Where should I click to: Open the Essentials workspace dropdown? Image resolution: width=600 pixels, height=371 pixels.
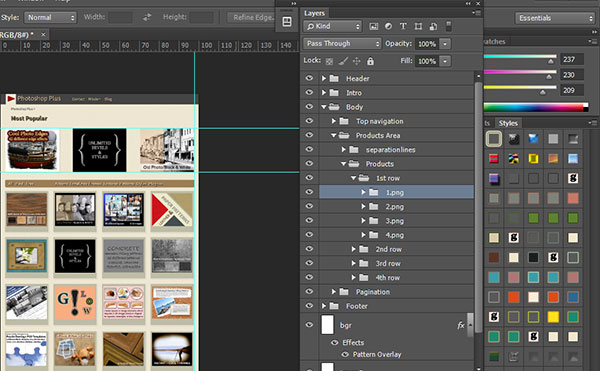(x=554, y=18)
